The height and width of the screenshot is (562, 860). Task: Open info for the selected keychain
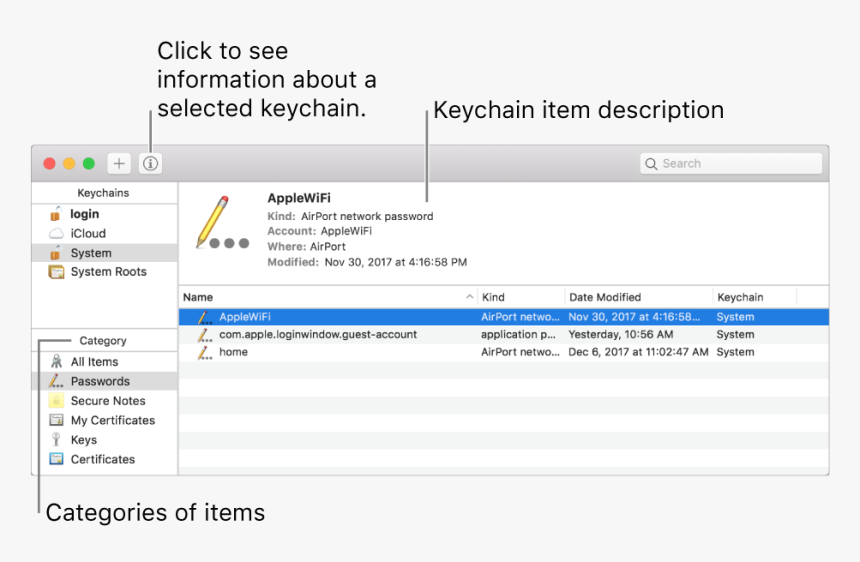pyautogui.click(x=150, y=163)
